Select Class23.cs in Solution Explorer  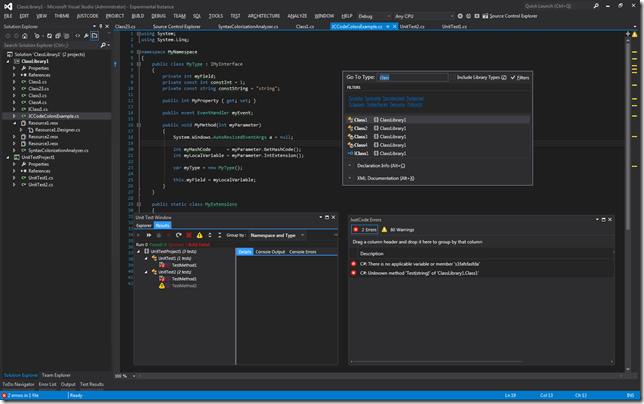pos(39,88)
